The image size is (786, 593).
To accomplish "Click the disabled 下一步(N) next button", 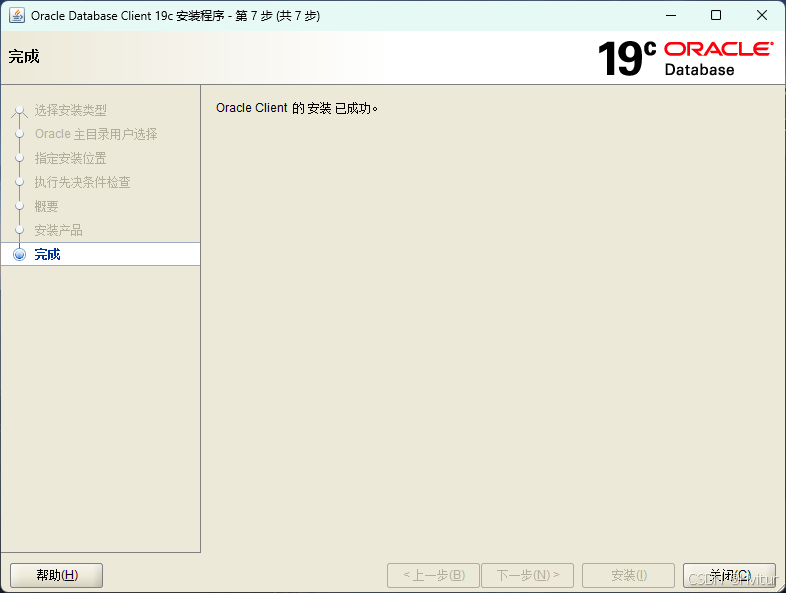I will pyautogui.click(x=527, y=575).
